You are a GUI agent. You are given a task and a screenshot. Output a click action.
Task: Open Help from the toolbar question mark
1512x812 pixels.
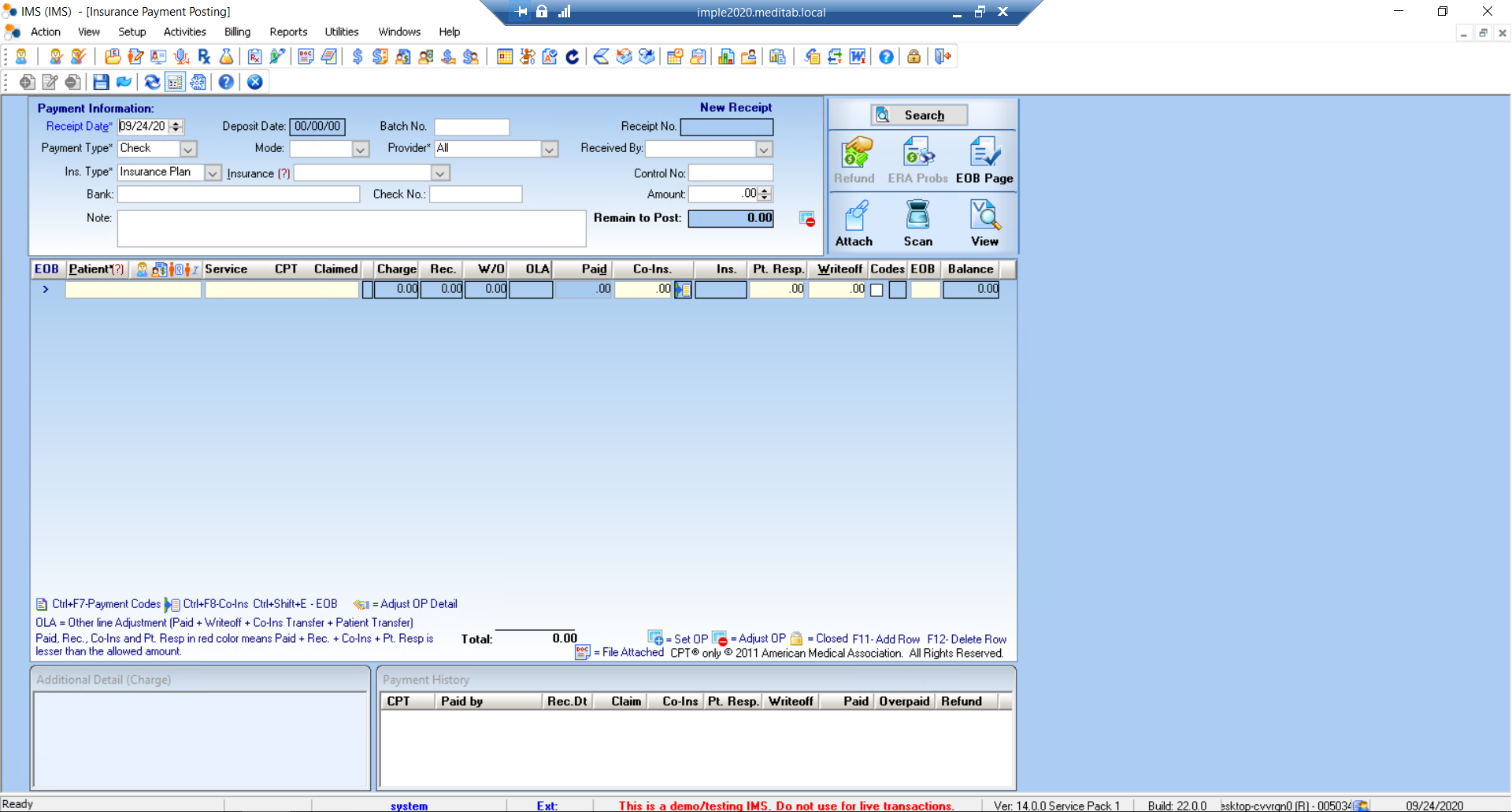pos(885,57)
